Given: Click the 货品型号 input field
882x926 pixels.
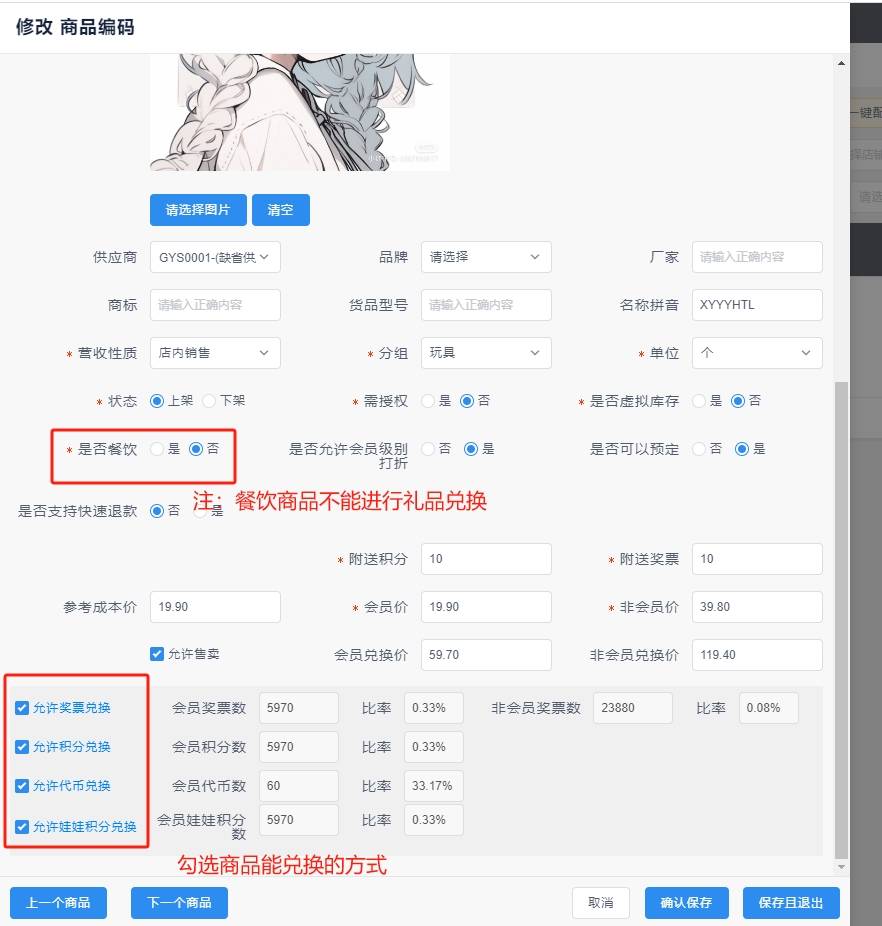Looking at the screenshot, I should 486,305.
